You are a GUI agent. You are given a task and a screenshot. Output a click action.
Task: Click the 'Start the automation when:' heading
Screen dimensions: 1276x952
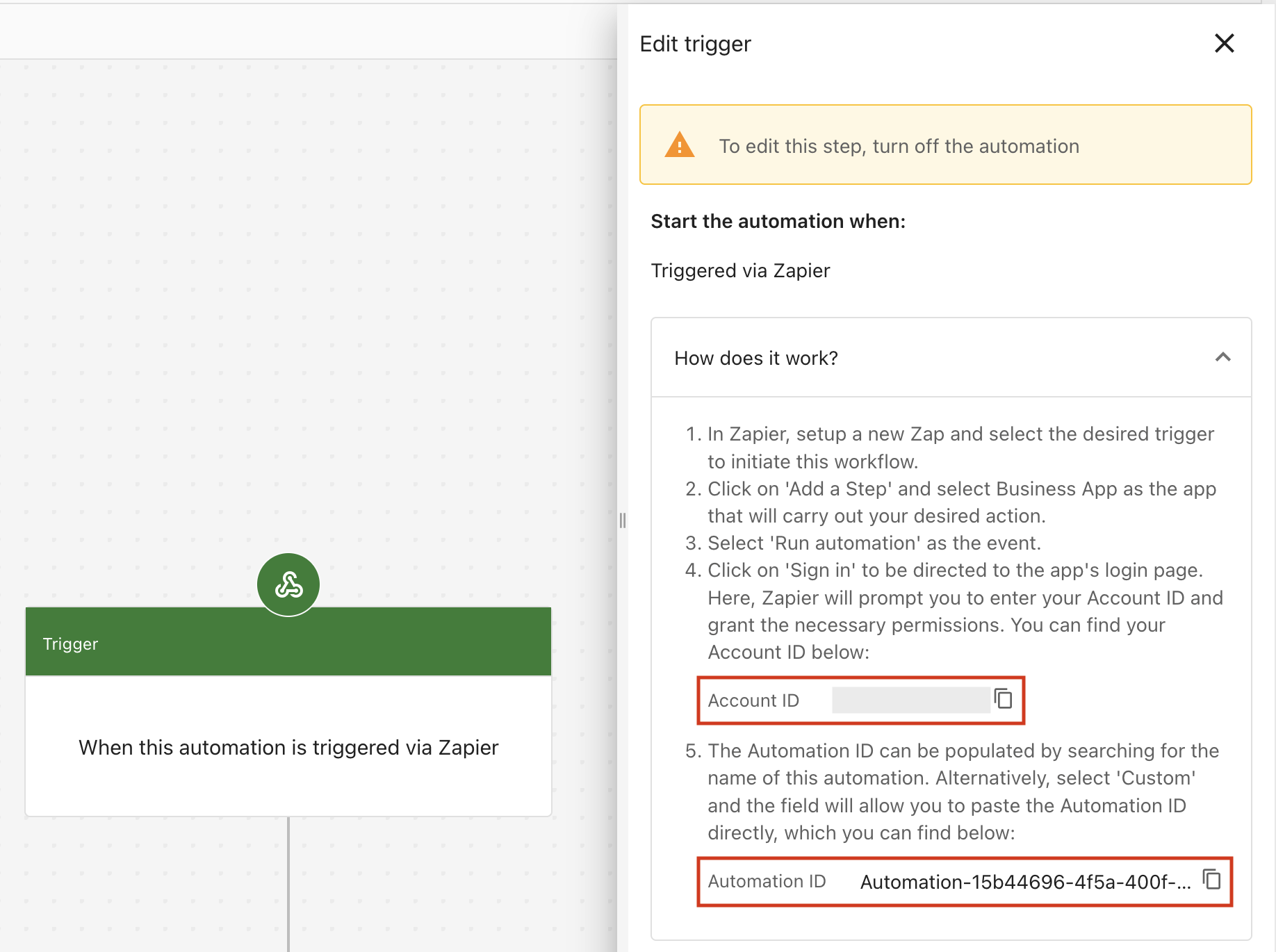[778, 221]
